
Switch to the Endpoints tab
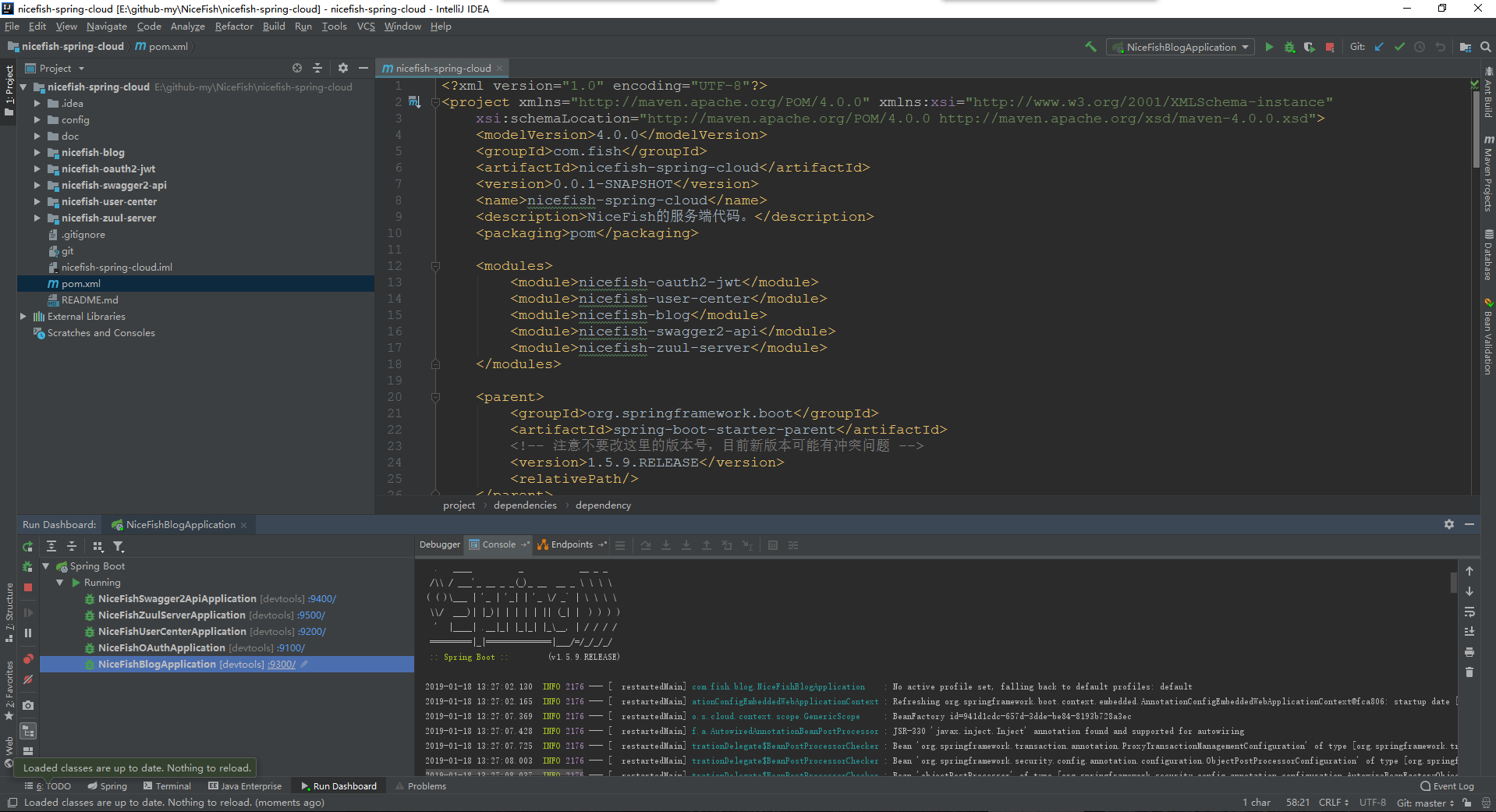pos(572,545)
